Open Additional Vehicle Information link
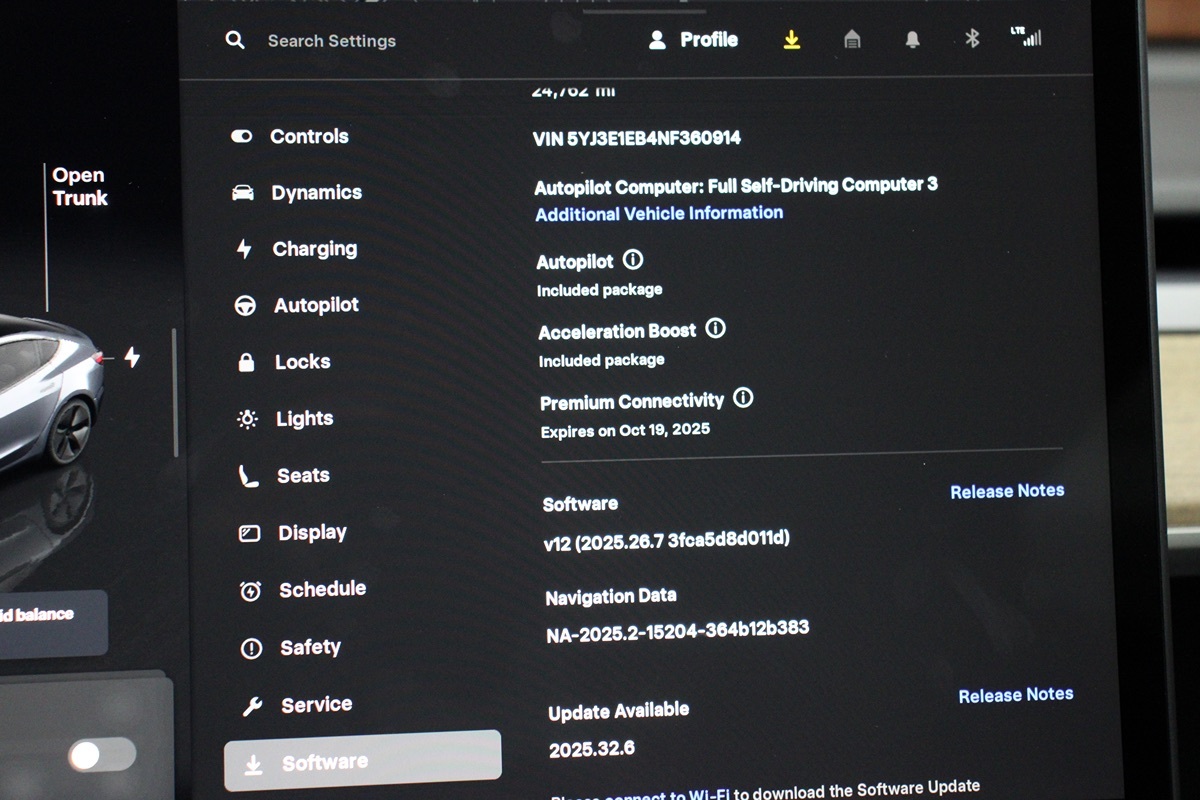Viewport: 1200px width, 800px height. (659, 213)
